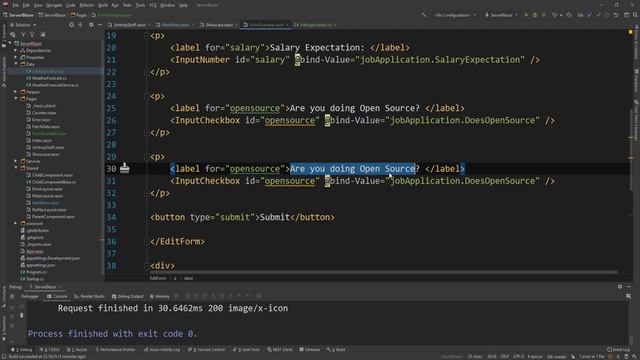Open the run configuration dropdown
This screenshot has width=640, height=360.
(x=455, y=15)
